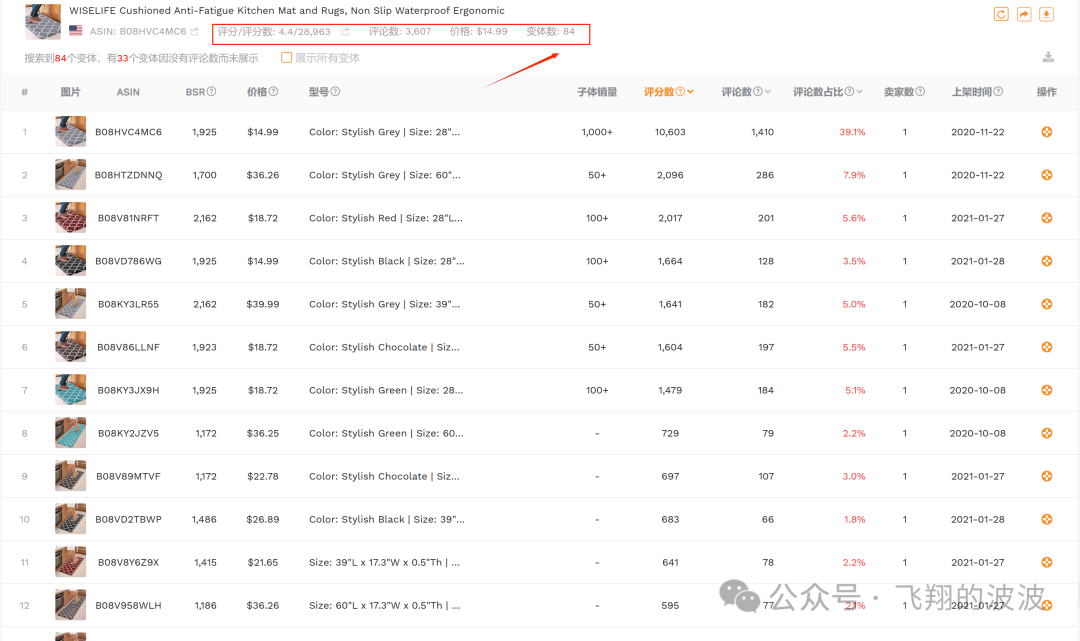Click the action icon for row B08VD2TBWP

point(1047,519)
